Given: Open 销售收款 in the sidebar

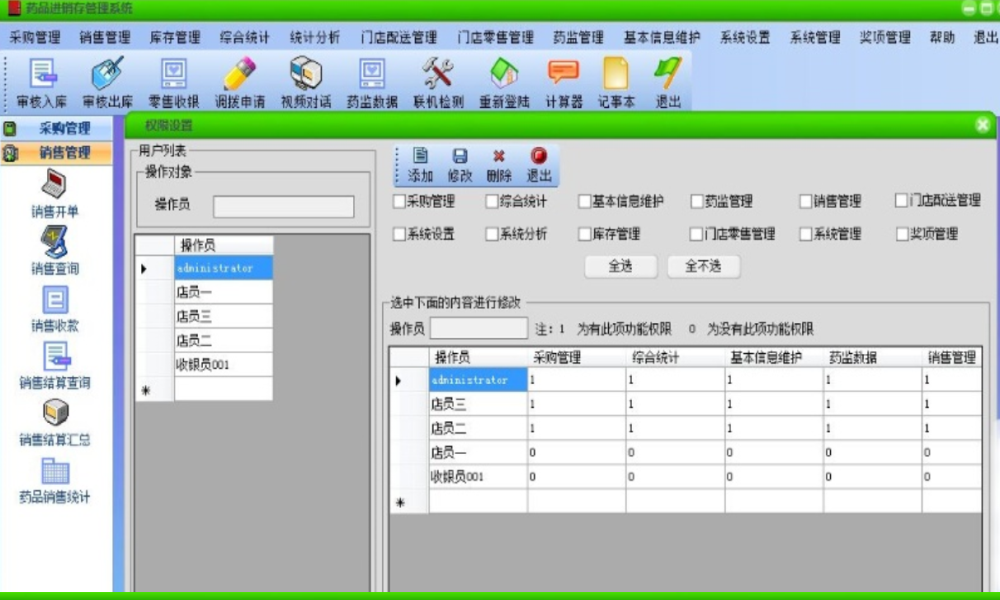Looking at the screenshot, I should 55,309.
